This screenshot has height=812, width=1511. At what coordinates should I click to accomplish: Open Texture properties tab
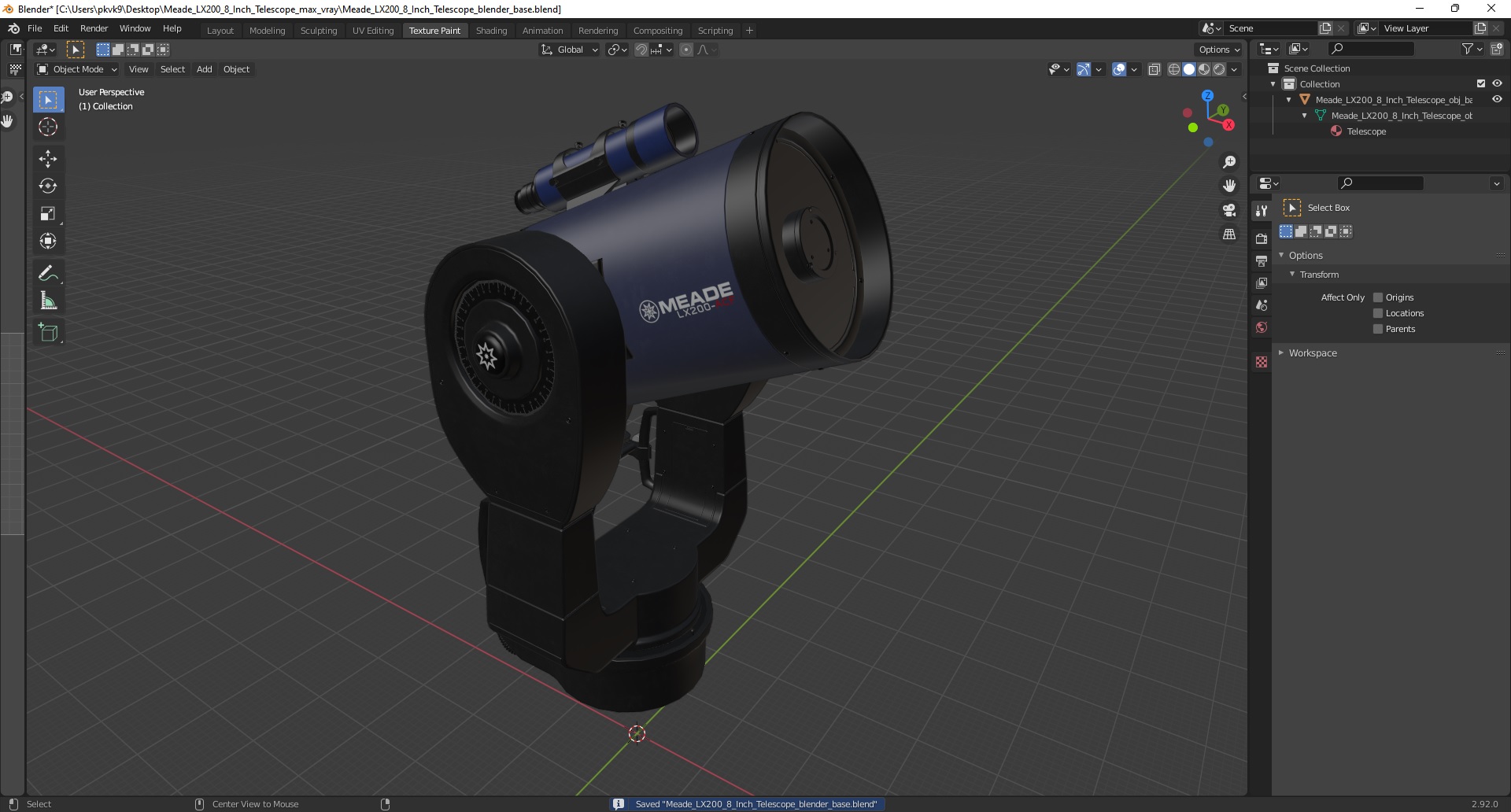(1262, 362)
